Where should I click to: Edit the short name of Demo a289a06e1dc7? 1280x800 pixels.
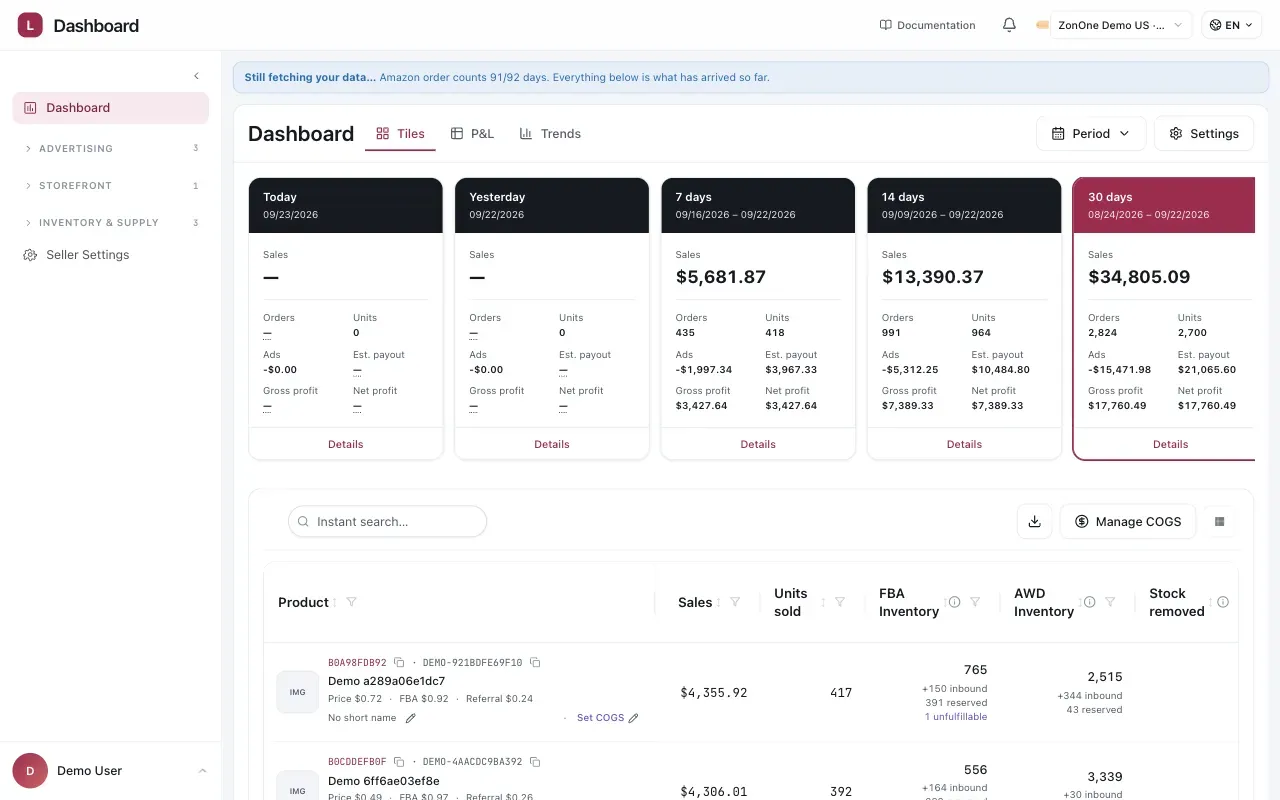coord(411,718)
